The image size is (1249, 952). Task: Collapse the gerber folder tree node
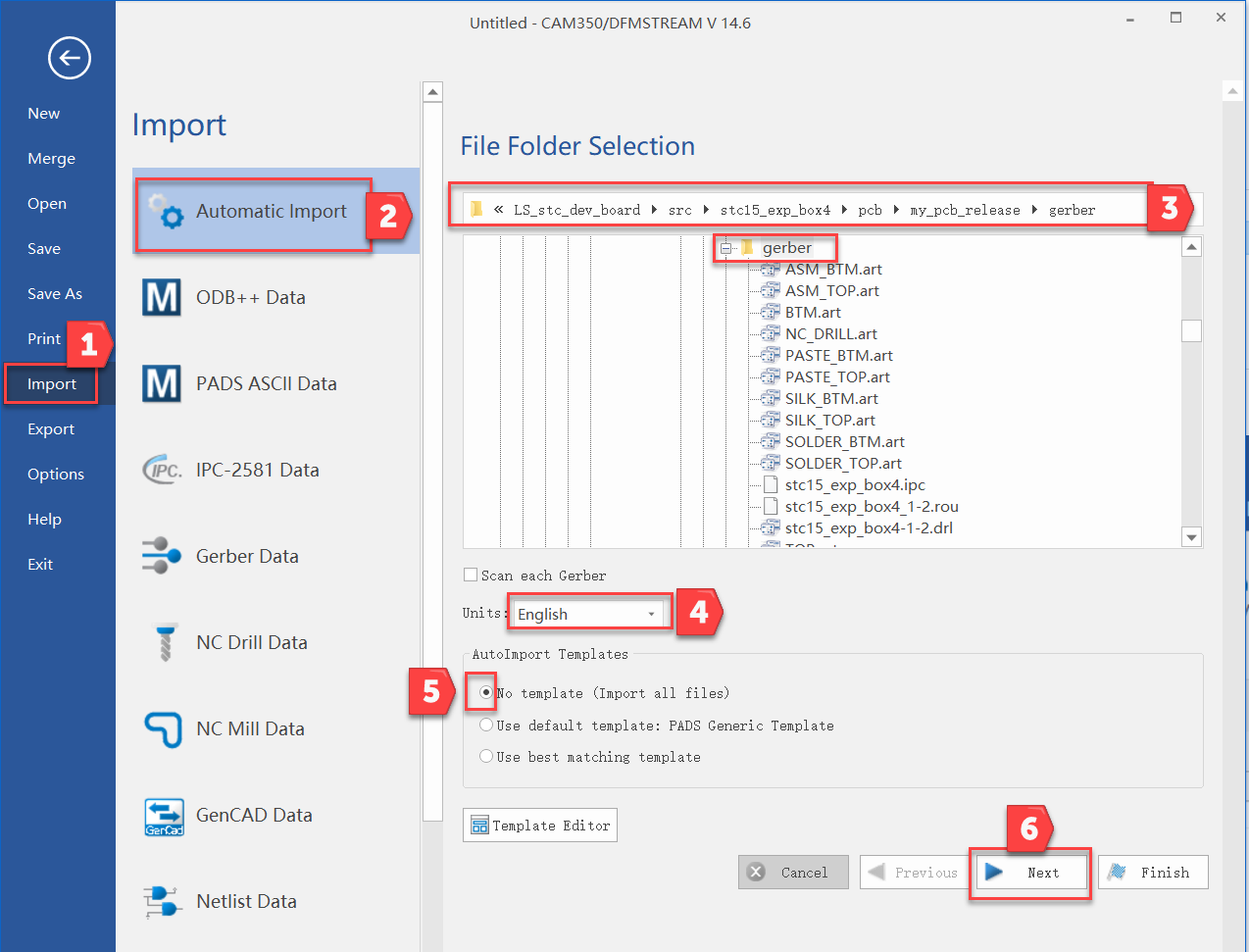pyautogui.click(x=725, y=248)
